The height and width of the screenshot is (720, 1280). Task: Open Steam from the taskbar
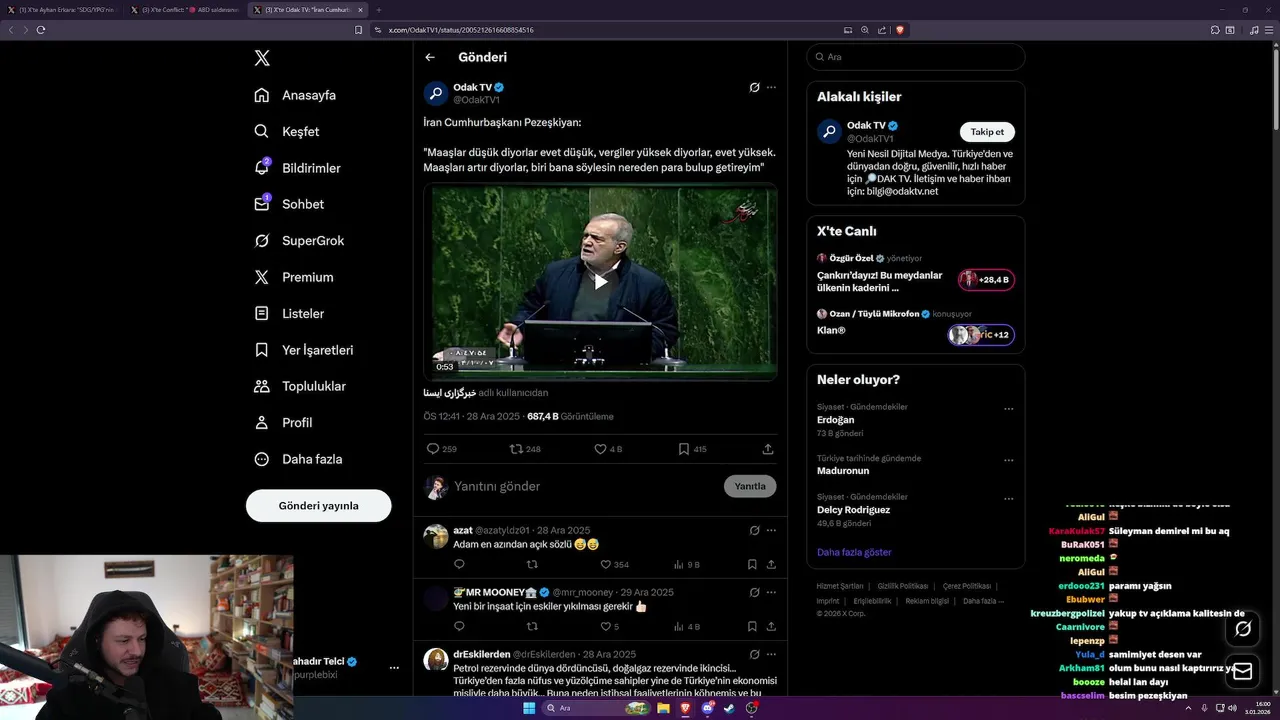point(729,708)
